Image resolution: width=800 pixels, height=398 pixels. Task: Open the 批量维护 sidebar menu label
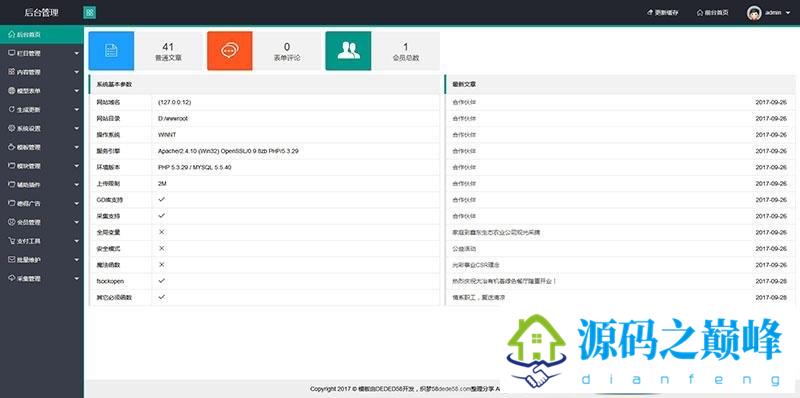(x=29, y=260)
